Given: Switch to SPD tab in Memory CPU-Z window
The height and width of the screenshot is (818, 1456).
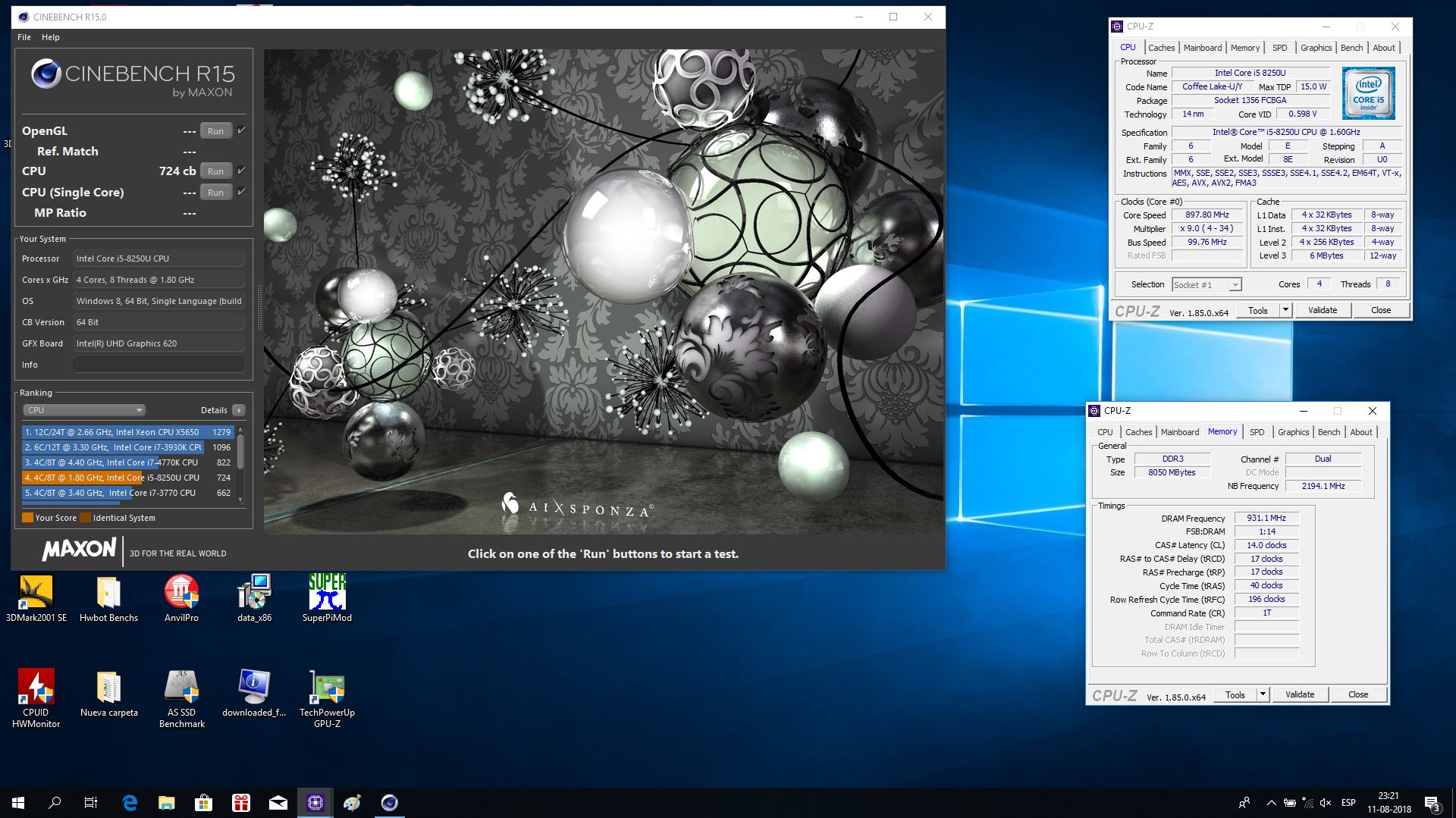Looking at the screenshot, I should click(1257, 432).
